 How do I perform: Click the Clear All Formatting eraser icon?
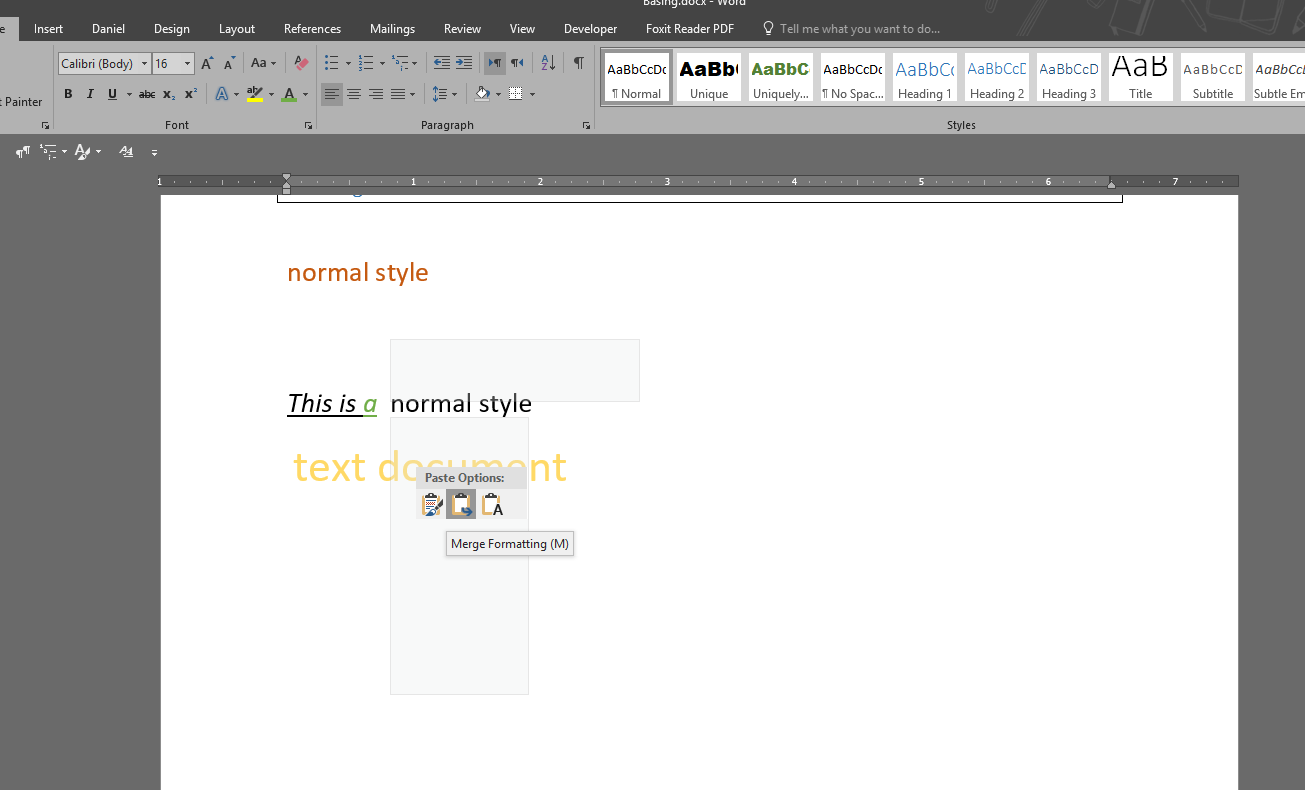[x=301, y=64]
